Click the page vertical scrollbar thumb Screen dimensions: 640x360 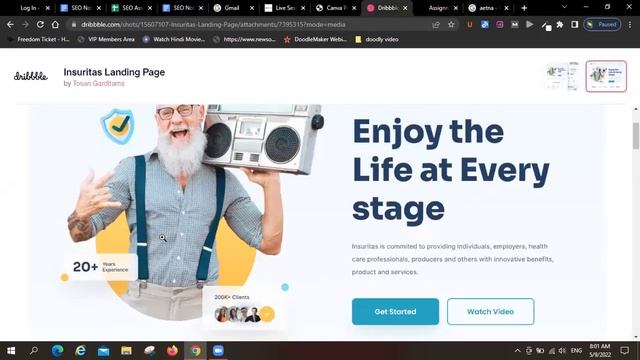pos(636,136)
